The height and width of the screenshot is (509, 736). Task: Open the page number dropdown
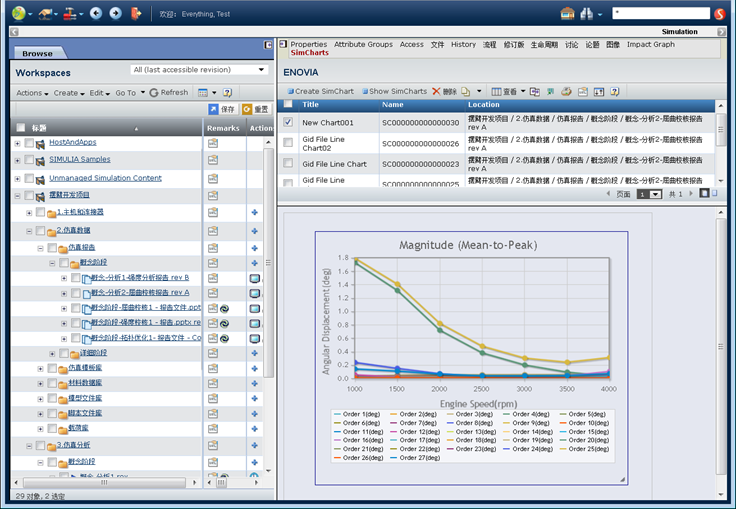pos(650,194)
